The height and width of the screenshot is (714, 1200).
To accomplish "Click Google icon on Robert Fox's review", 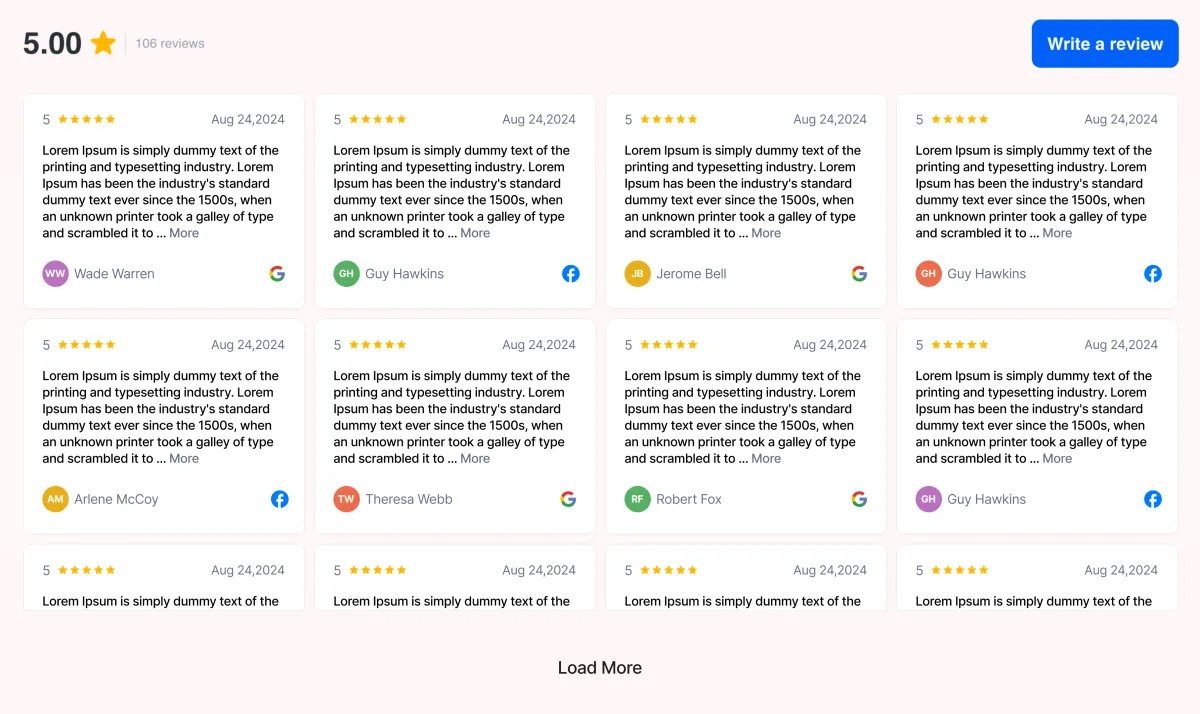I will (x=859, y=499).
